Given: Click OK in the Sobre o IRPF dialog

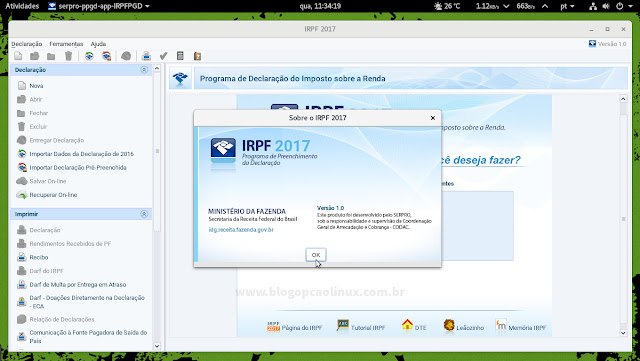Looking at the screenshot, I should [x=316, y=255].
